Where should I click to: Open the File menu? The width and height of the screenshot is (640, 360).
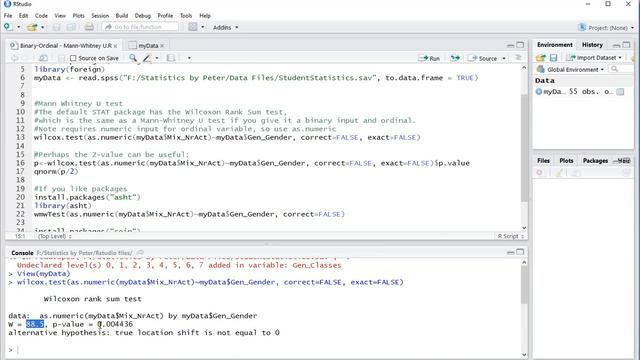8,16
